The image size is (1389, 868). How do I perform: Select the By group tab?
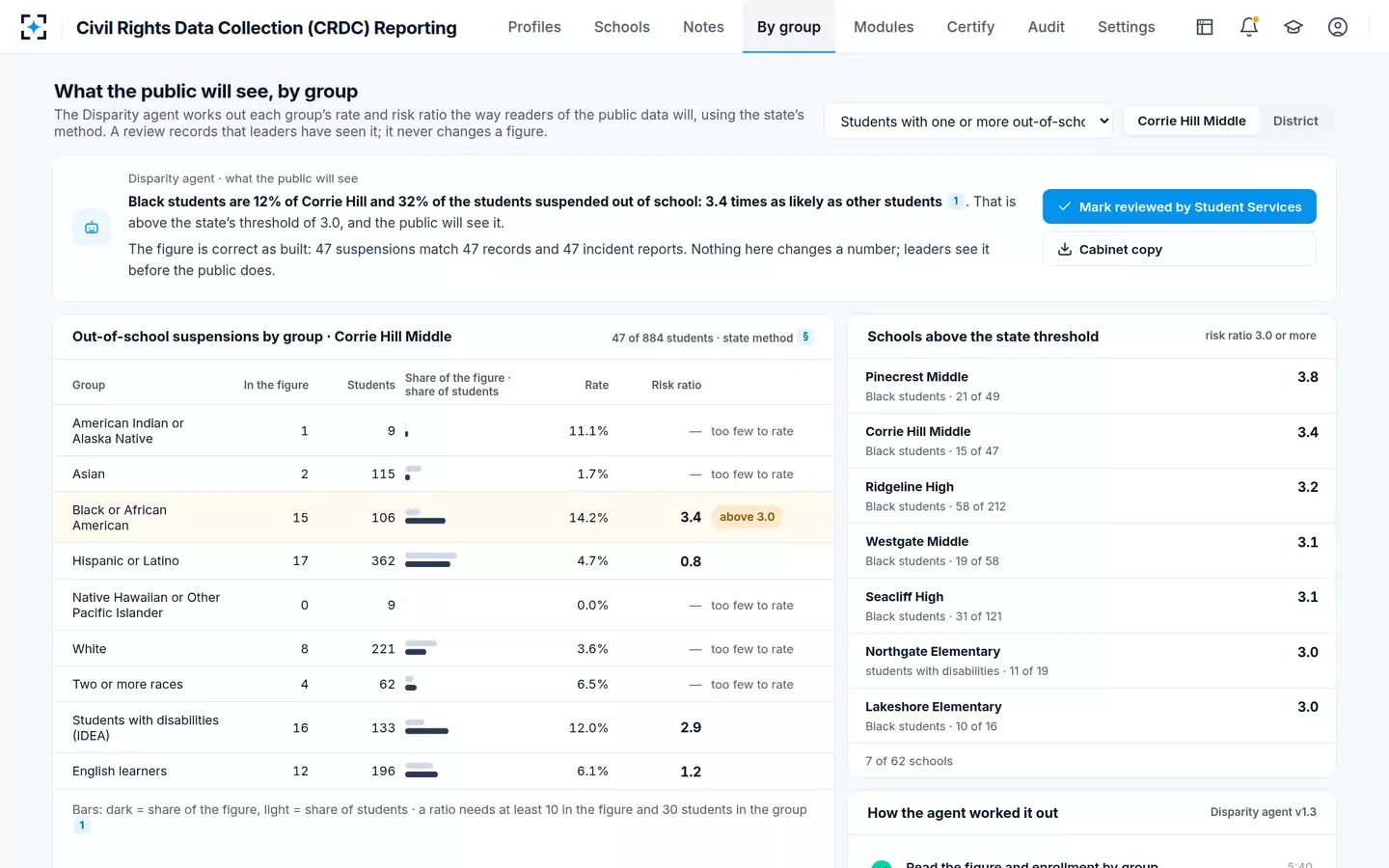tap(789, 27)
